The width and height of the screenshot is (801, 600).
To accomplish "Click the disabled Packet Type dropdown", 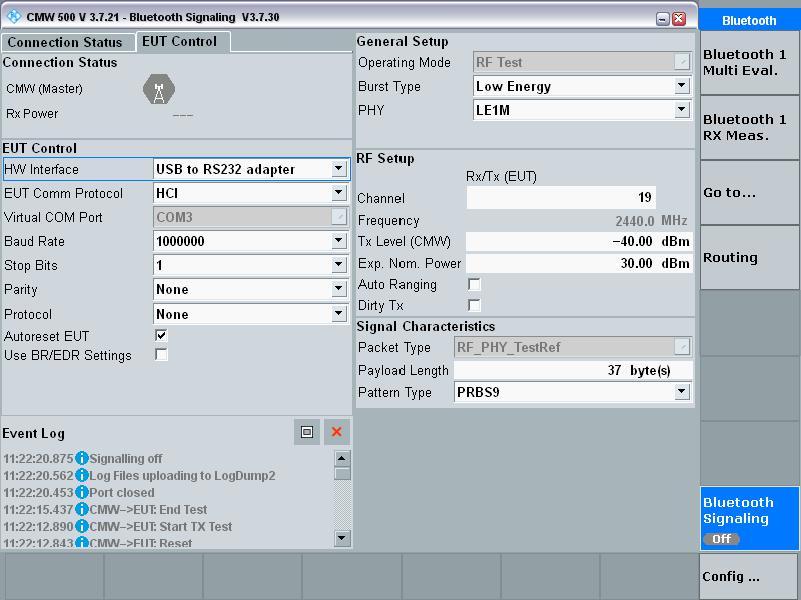I will 573,347.
